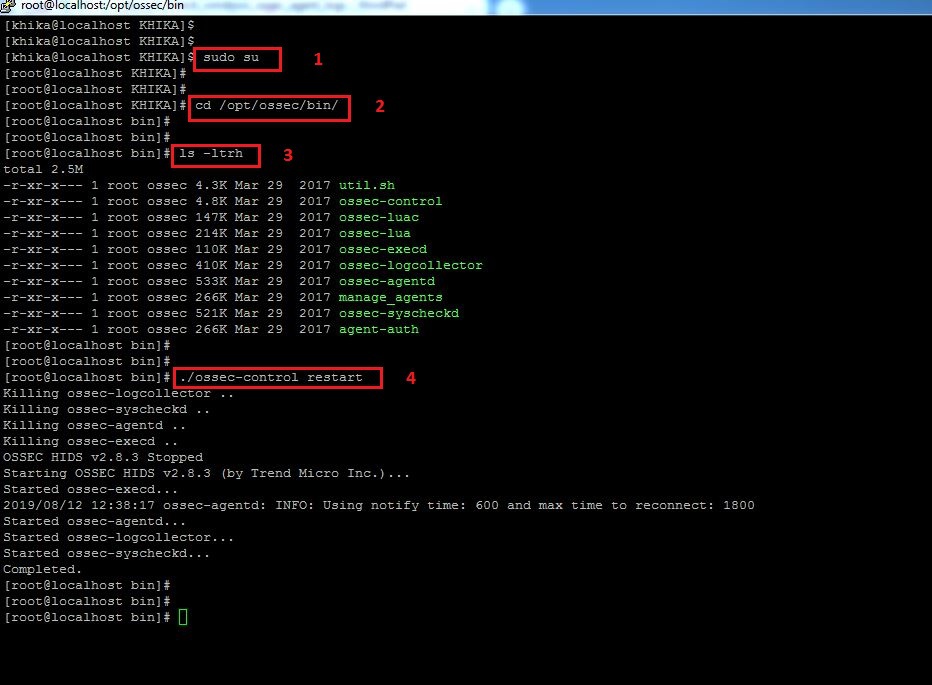This screenshot has height=685, width=932.
Task: Select the ossec-execd file name in listing
Action: click(x=383, y=250)
